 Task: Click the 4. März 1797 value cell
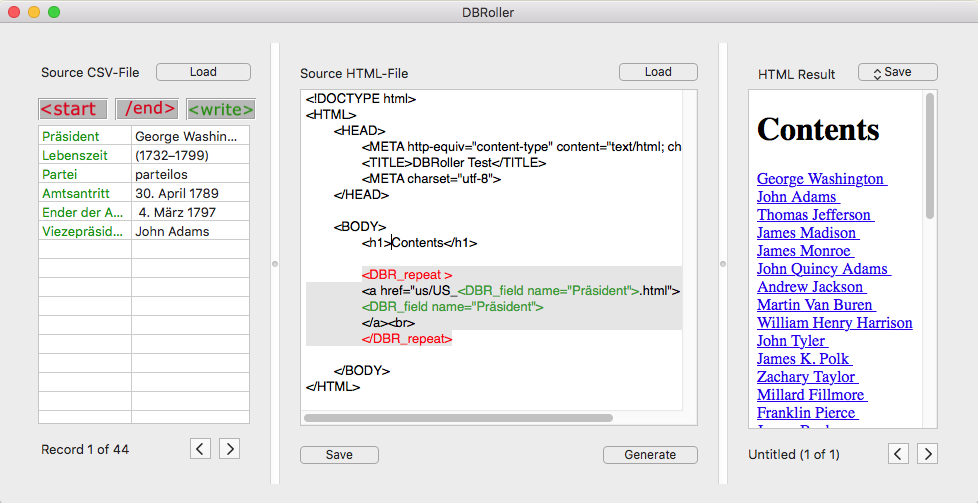[x=190, y=212]
